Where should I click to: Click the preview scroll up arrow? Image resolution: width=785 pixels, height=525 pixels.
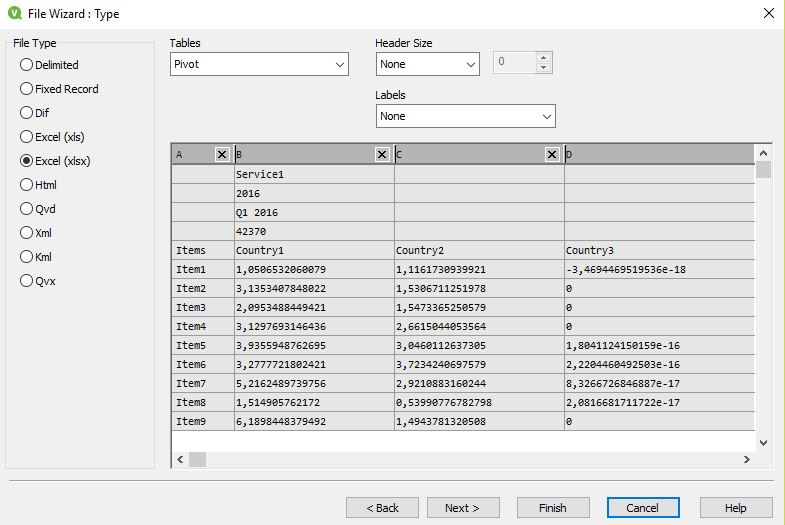click(x=763, y=153)
